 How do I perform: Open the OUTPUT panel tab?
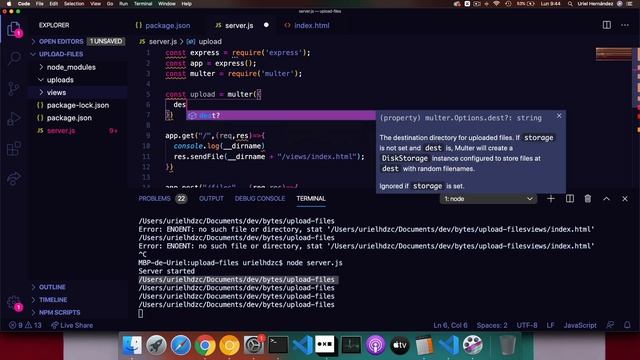click(x=211, y=199)
